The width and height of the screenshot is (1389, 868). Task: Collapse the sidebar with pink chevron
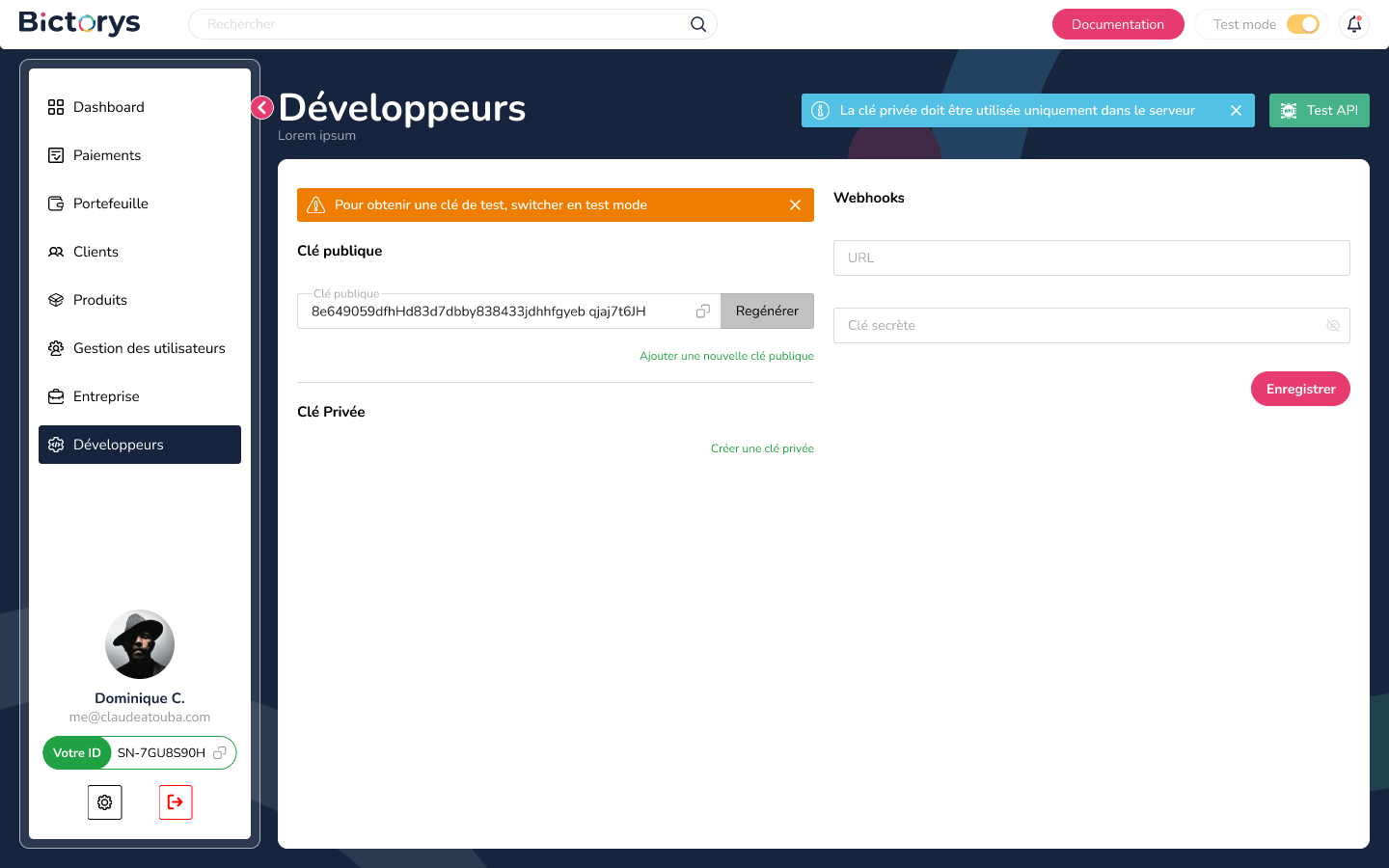(x=262, y=107)
